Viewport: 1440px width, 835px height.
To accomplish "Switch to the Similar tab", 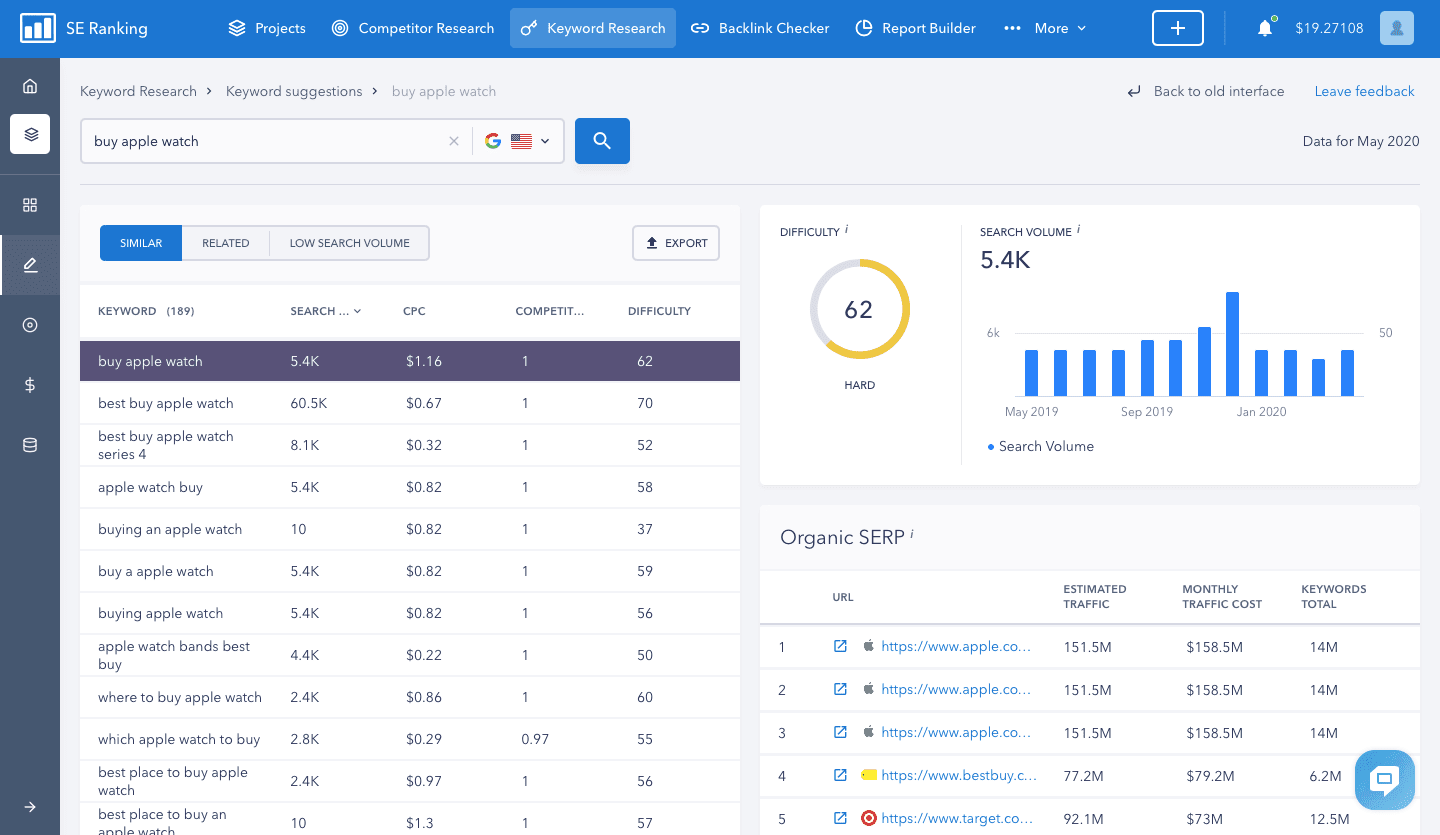I will pos(141,243).
